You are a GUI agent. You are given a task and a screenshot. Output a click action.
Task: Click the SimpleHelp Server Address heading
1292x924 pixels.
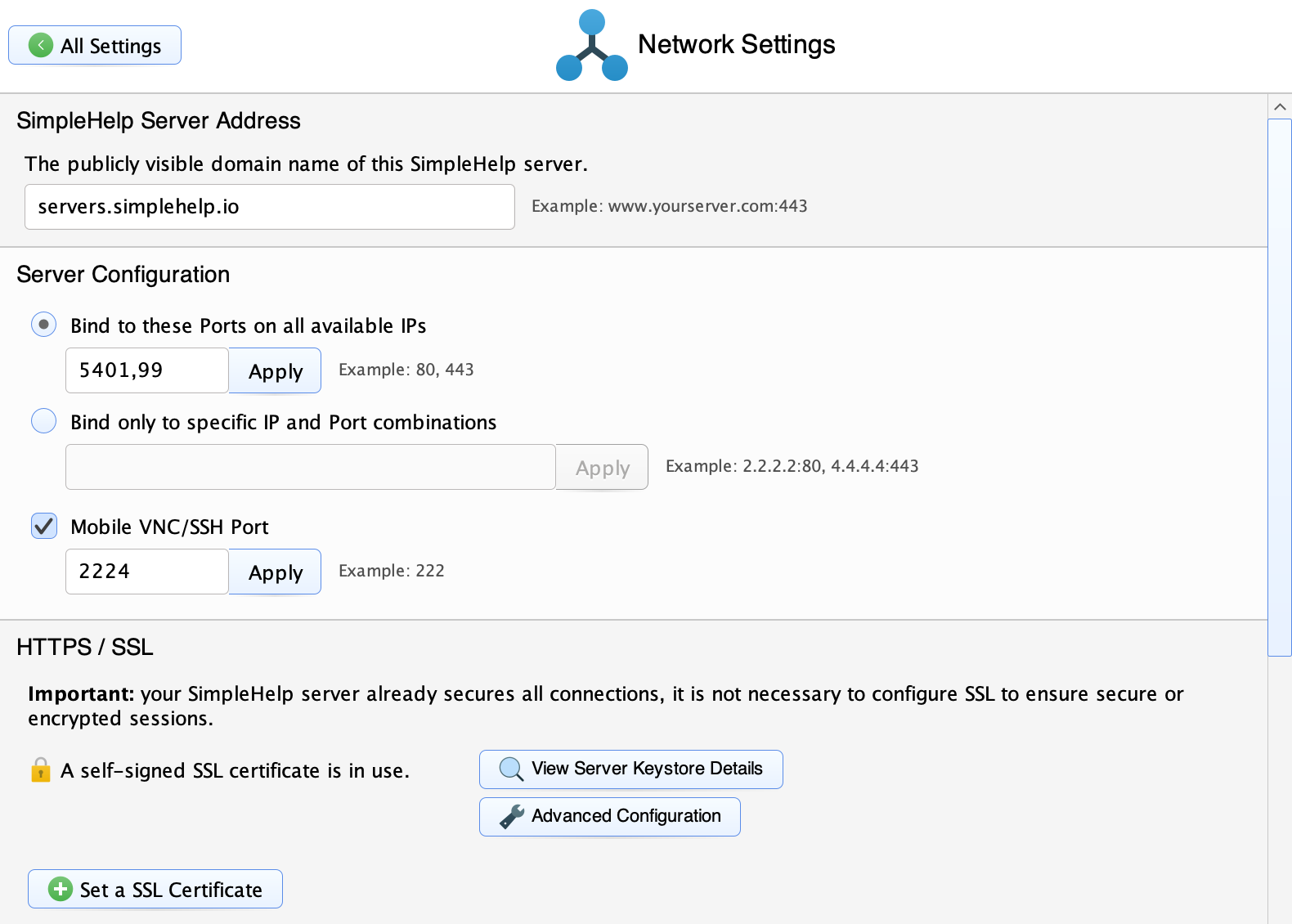click(x=159, y=120)
